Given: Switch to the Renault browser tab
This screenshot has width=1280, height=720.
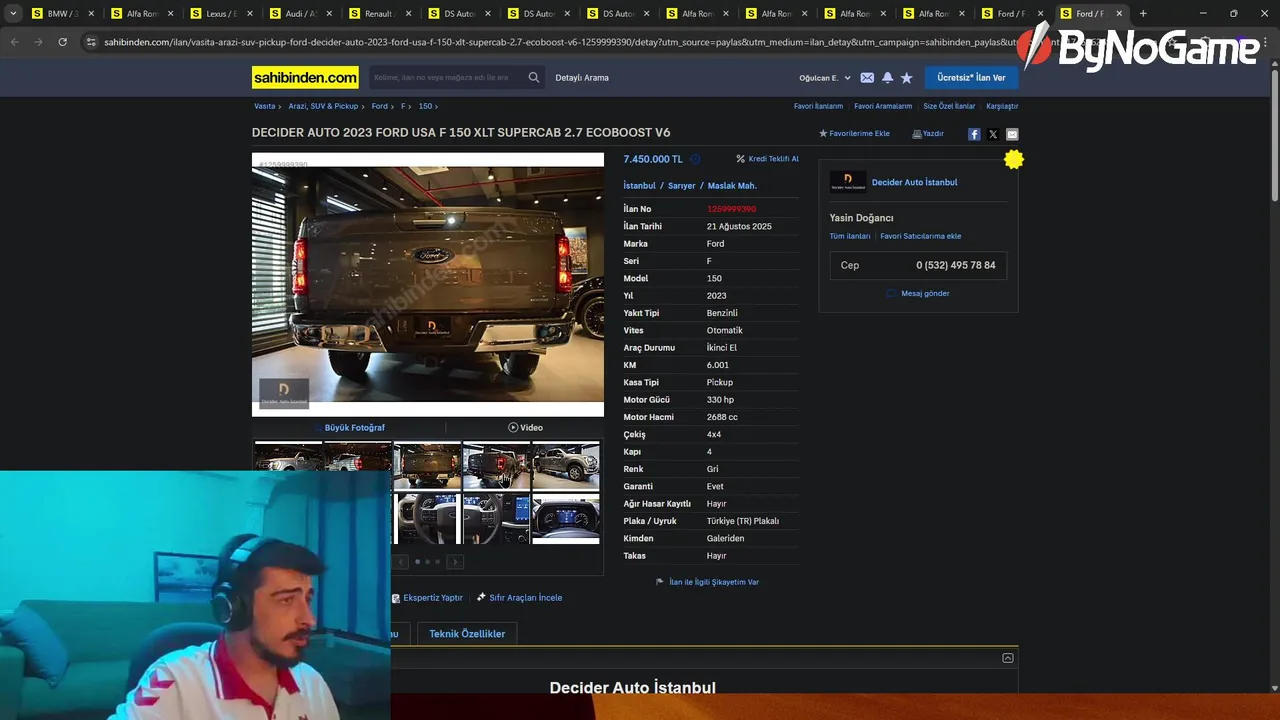Looking at the screenshot, I should click(x=377, y=14).
